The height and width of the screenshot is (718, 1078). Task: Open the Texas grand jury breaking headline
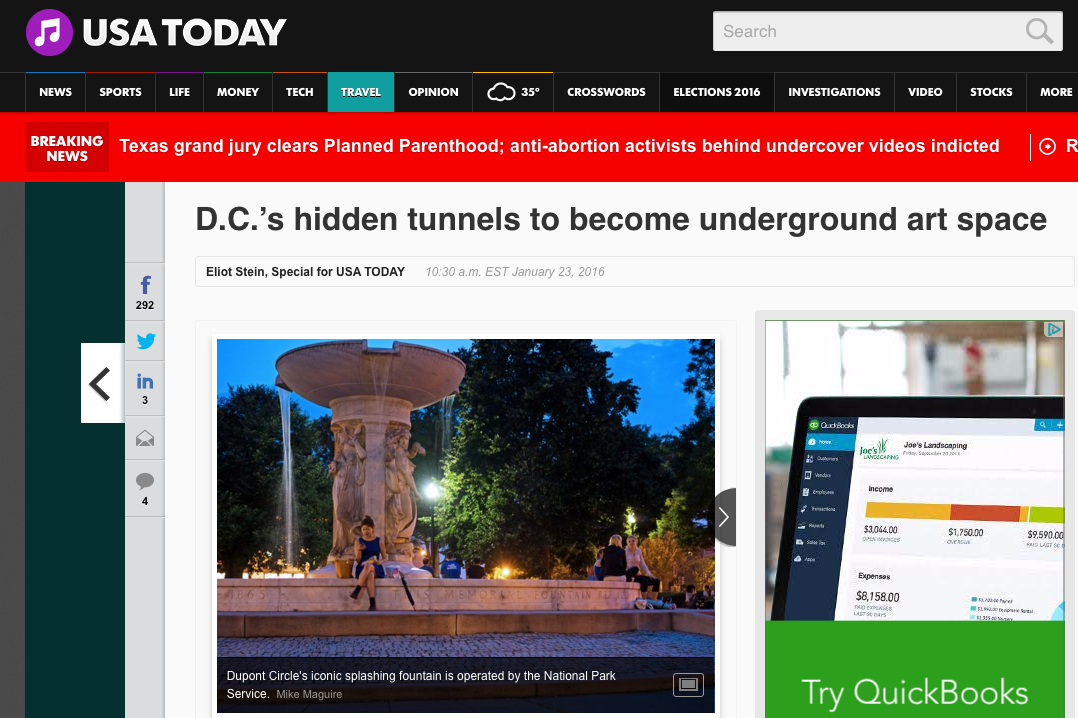tap(559, 146)
